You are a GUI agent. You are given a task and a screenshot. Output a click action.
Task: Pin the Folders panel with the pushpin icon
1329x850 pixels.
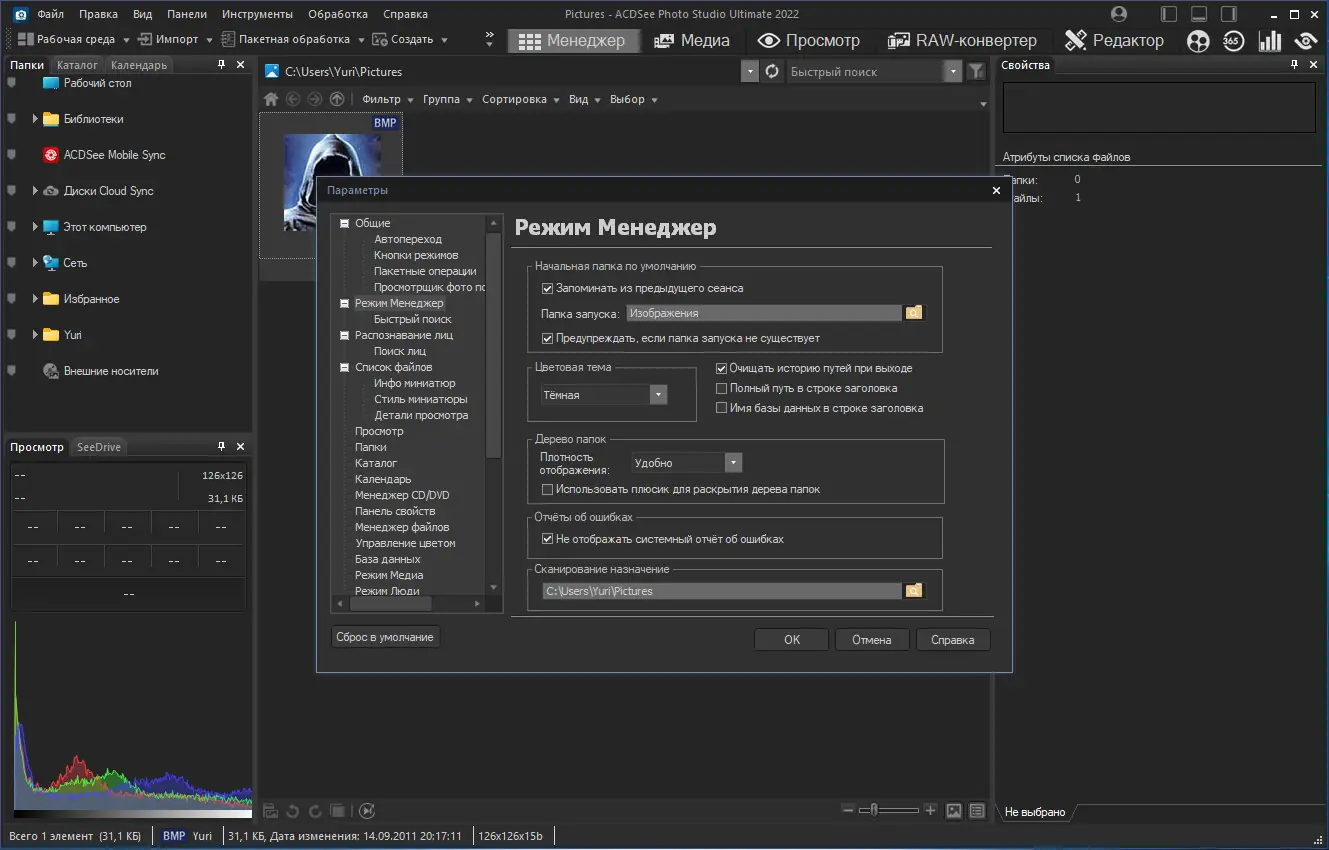click(x=222, y=64)
